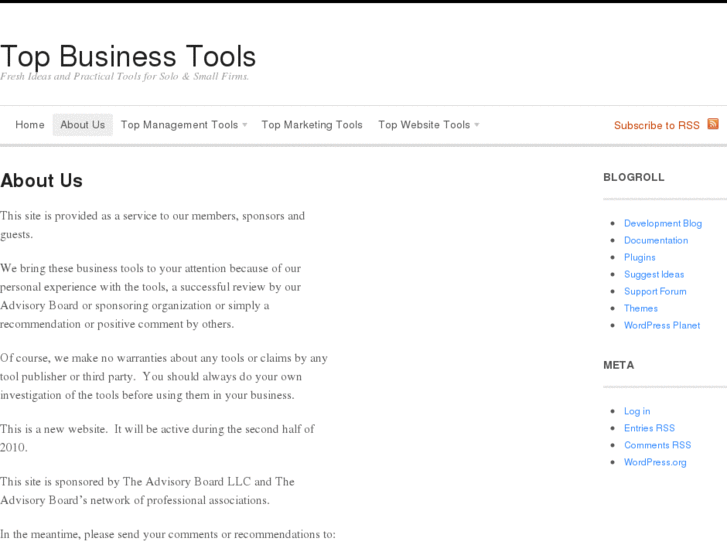The width and height of the screenshot is (727, 545).
Task: Click the META sidebar heading
Action: pyautogui.click(x=619, y=365)
